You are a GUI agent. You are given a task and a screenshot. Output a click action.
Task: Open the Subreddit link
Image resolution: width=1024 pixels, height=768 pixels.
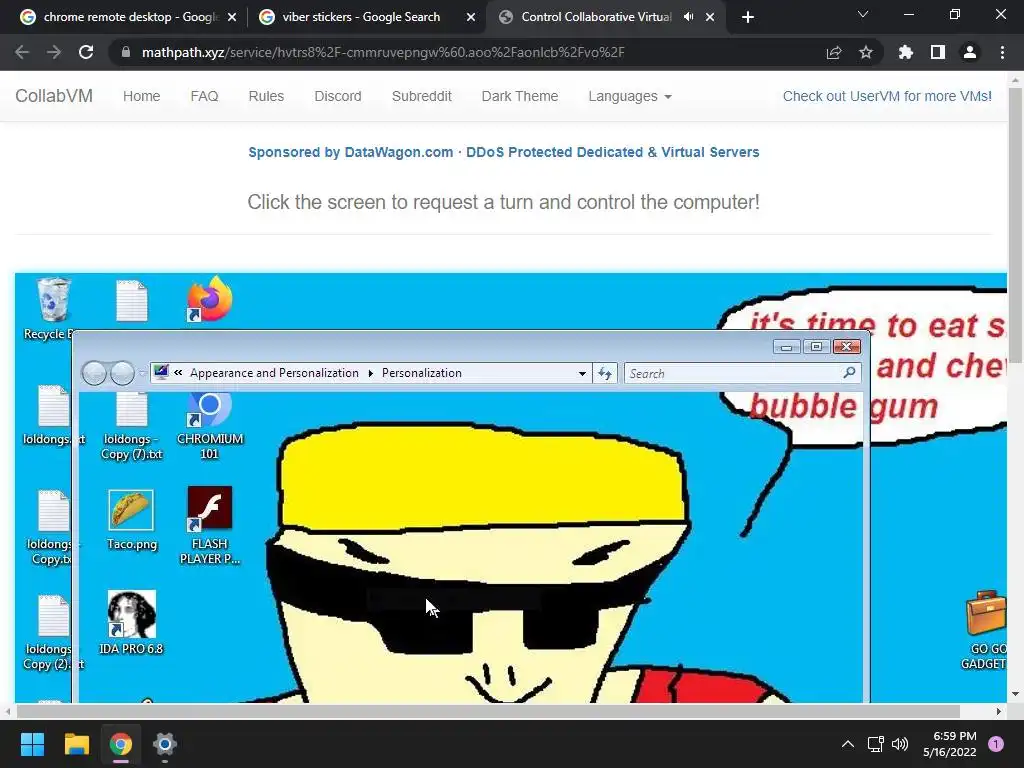pos(422,96)
